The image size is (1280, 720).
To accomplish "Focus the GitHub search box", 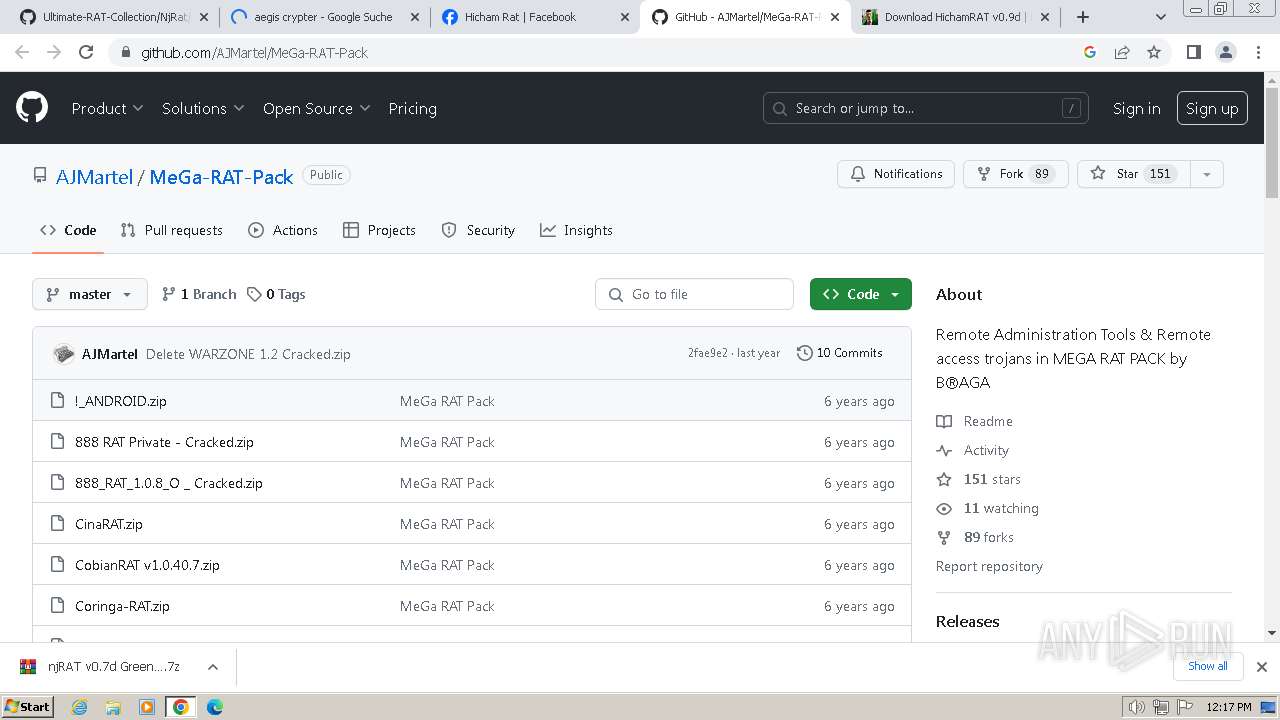I will (926, 108).
